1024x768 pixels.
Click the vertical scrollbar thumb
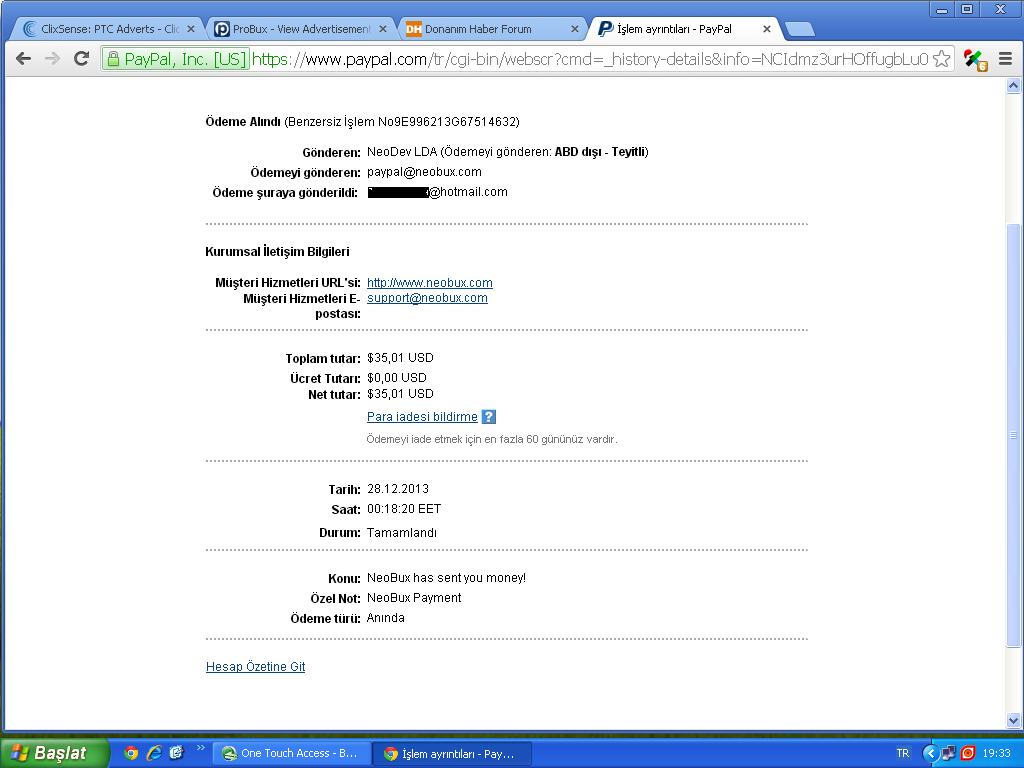[x=1014, y=434]
